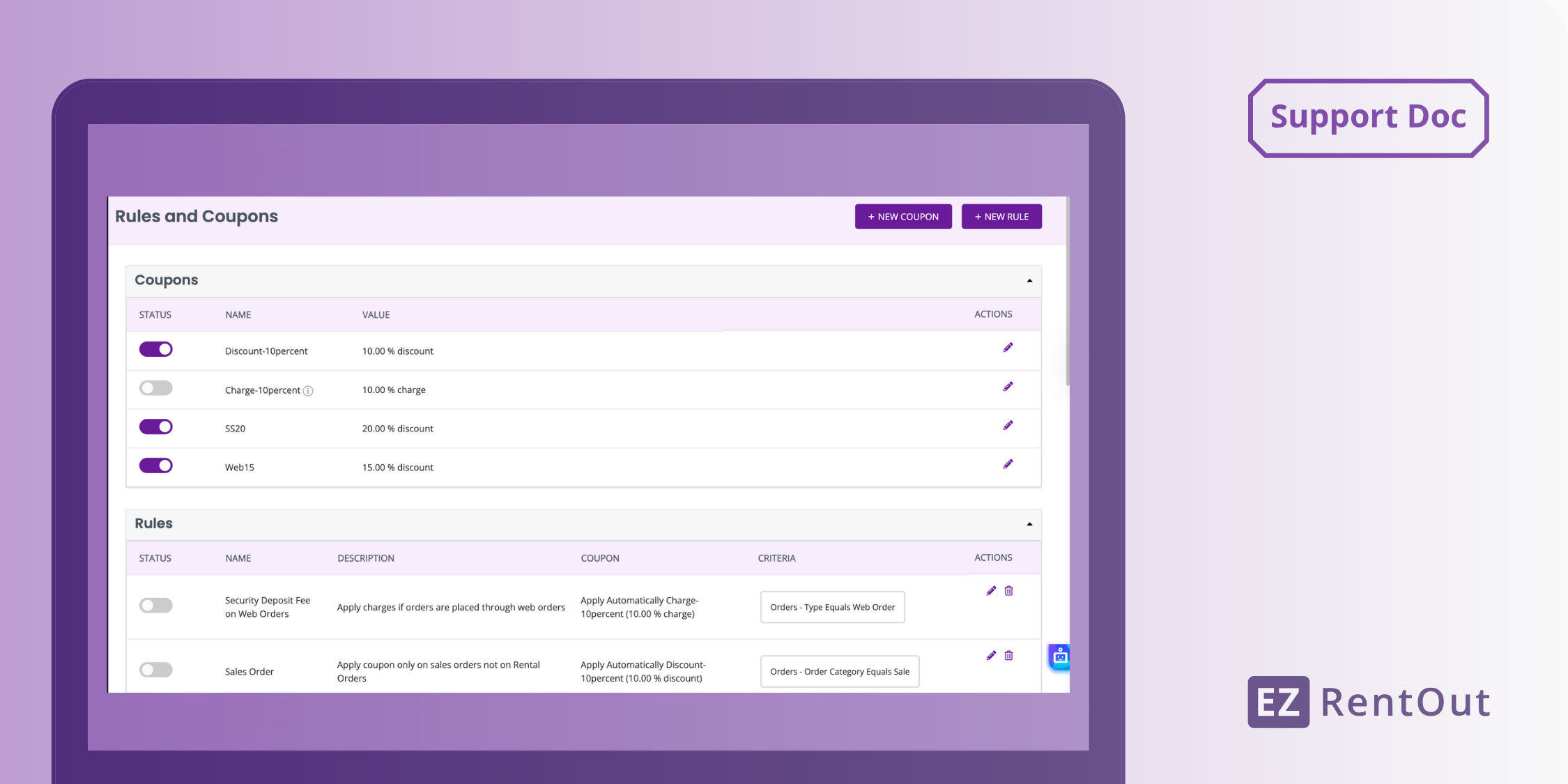Disable the SS20 coupon toggle
This screenshot has width=1568, height=784.
(155, 426)
